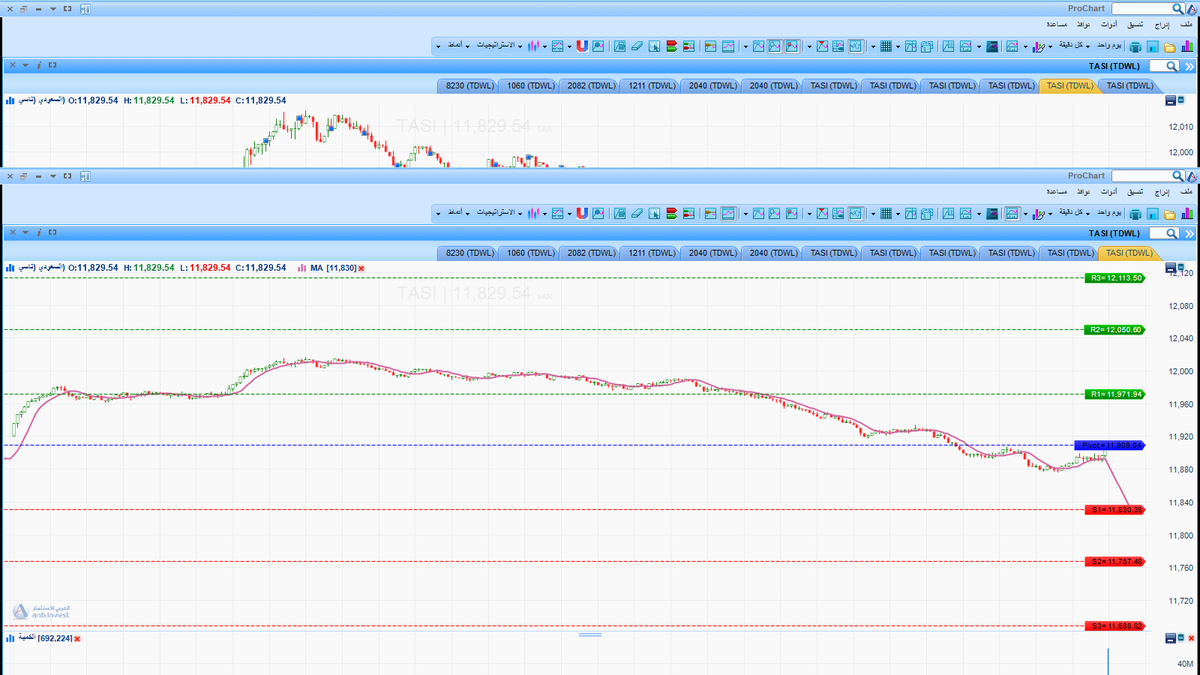Open the إدراج menu in front window

click(1163, 192)
